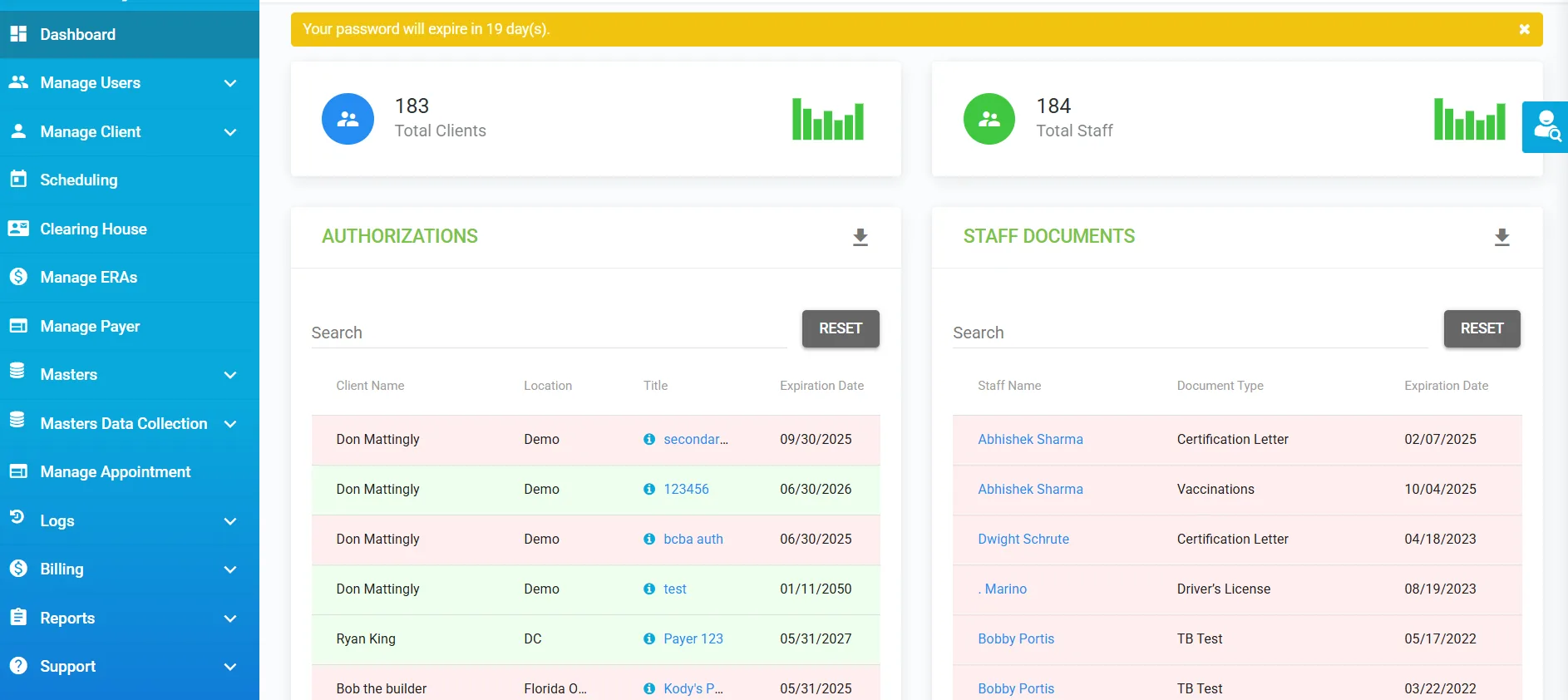Viewport: 1568px width, 700px height.
Task: Download the Authorizations list
Action: pos(860,237)
